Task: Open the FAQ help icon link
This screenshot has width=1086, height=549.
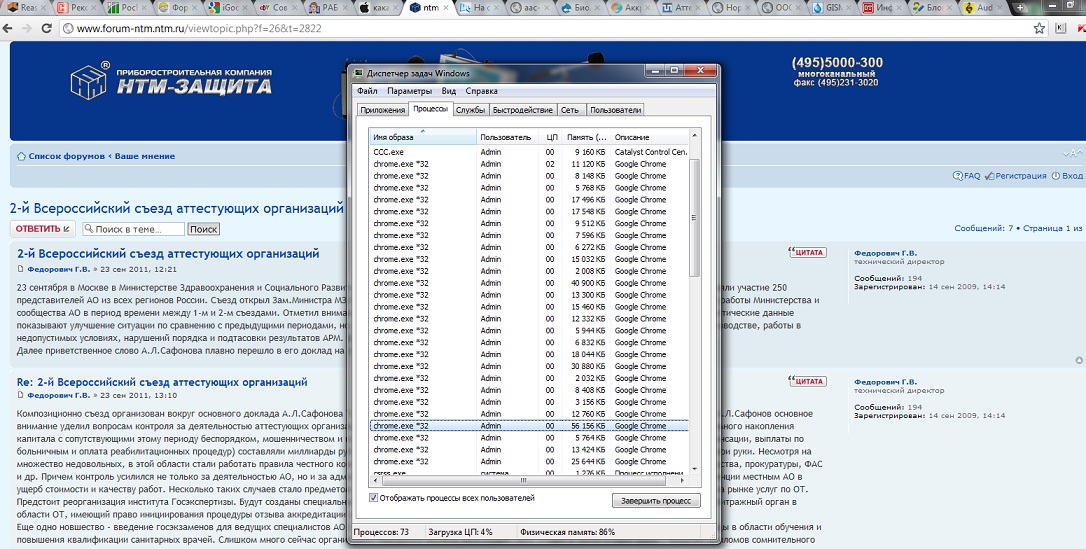Action: (966, 176)
